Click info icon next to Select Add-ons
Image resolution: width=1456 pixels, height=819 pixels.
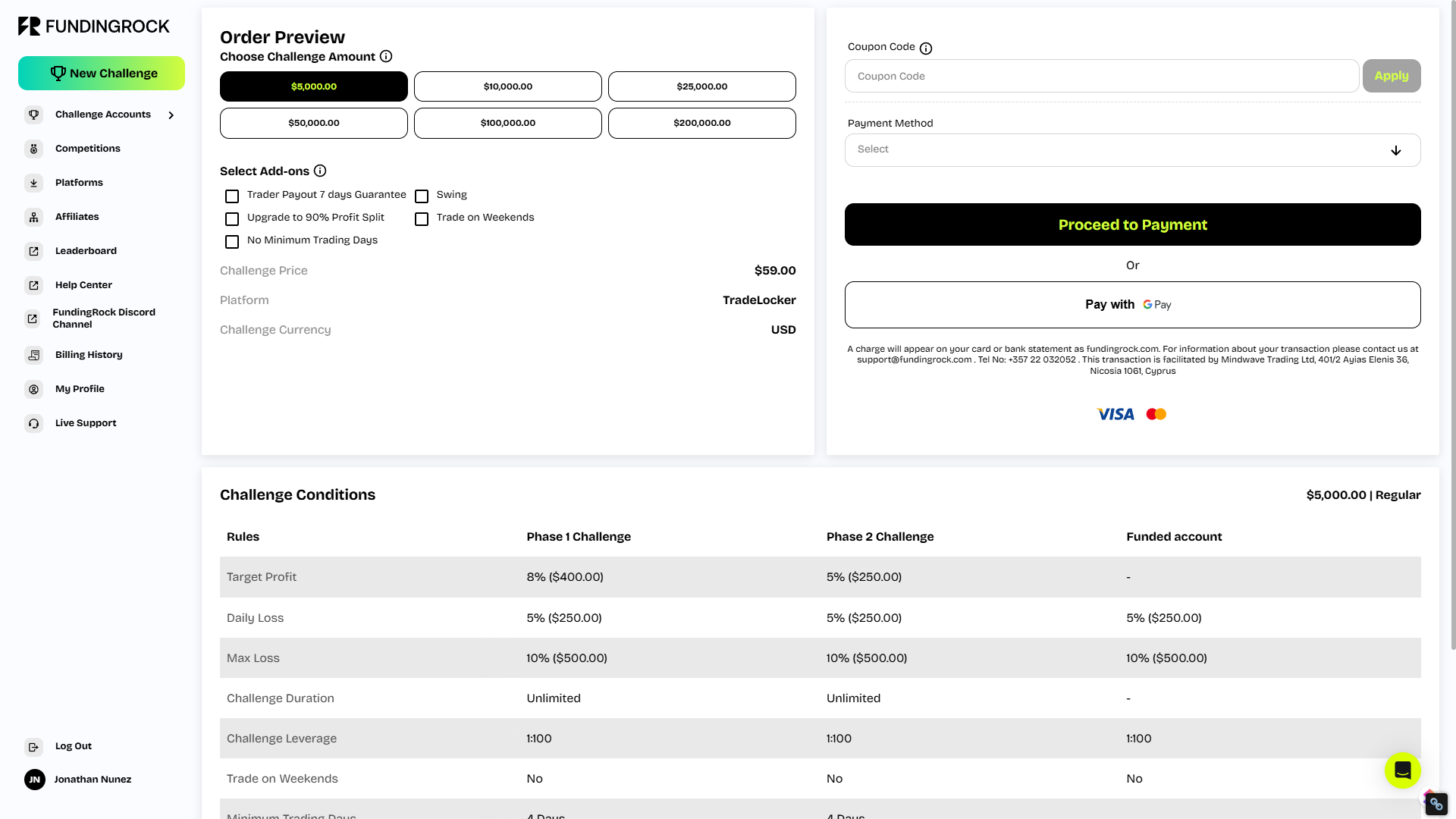point(320,171)
